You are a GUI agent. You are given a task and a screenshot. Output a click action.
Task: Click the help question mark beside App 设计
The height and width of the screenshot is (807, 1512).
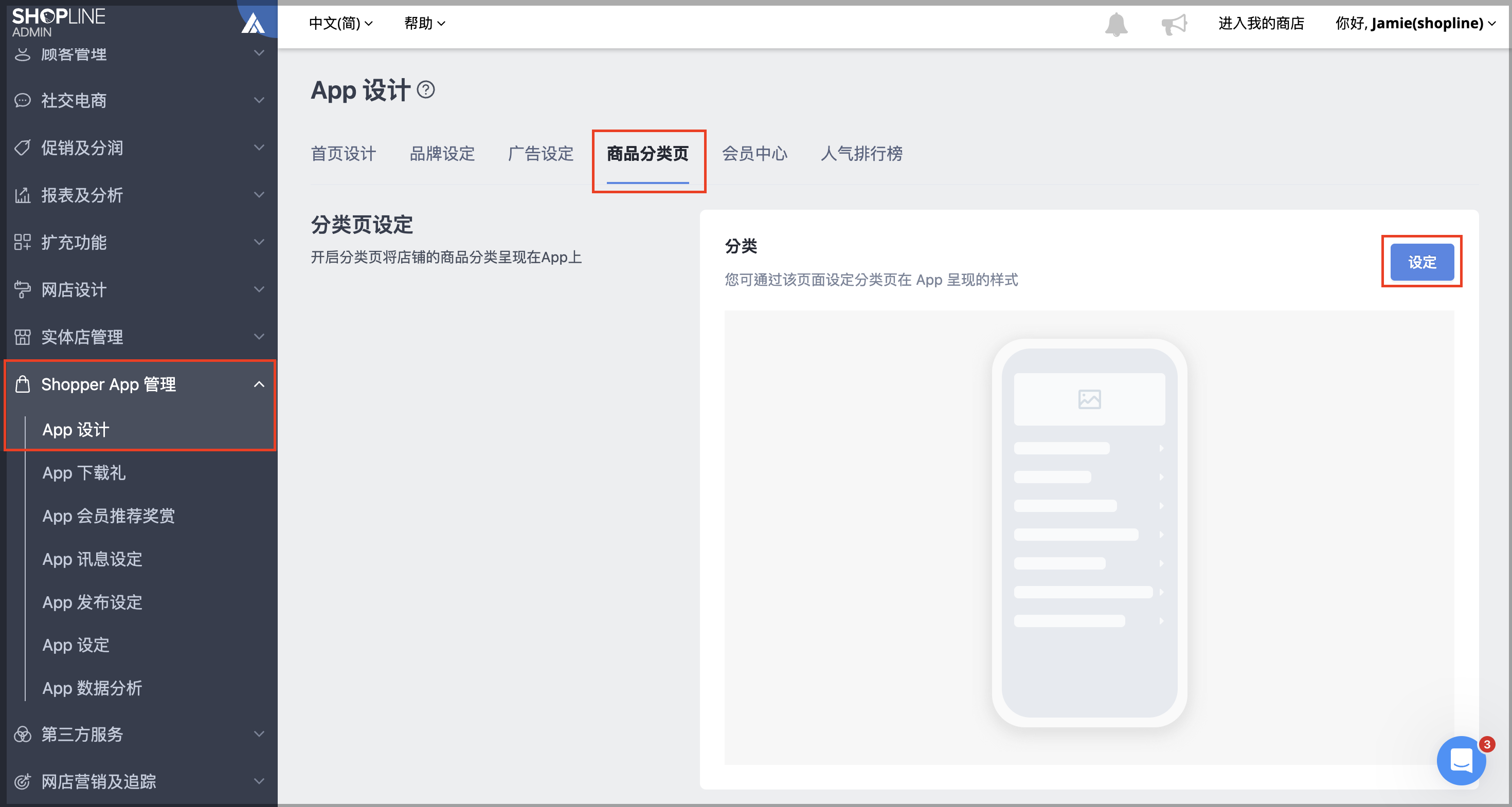(x=425, y=90)
